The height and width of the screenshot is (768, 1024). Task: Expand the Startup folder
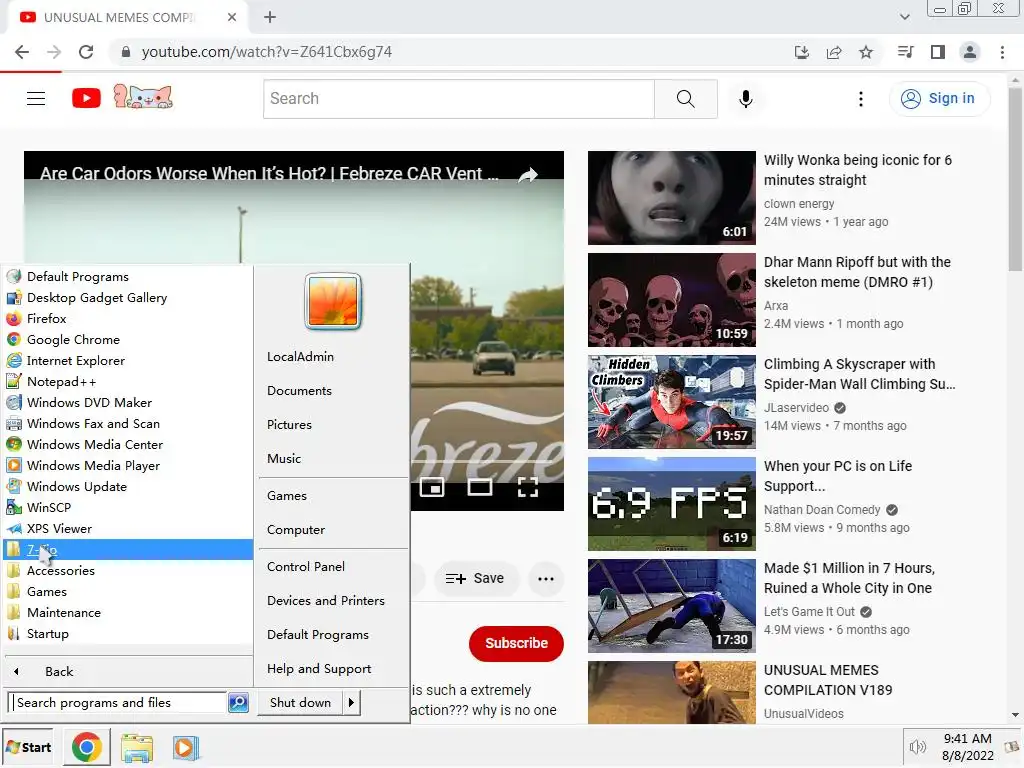[x=128, y=633]
